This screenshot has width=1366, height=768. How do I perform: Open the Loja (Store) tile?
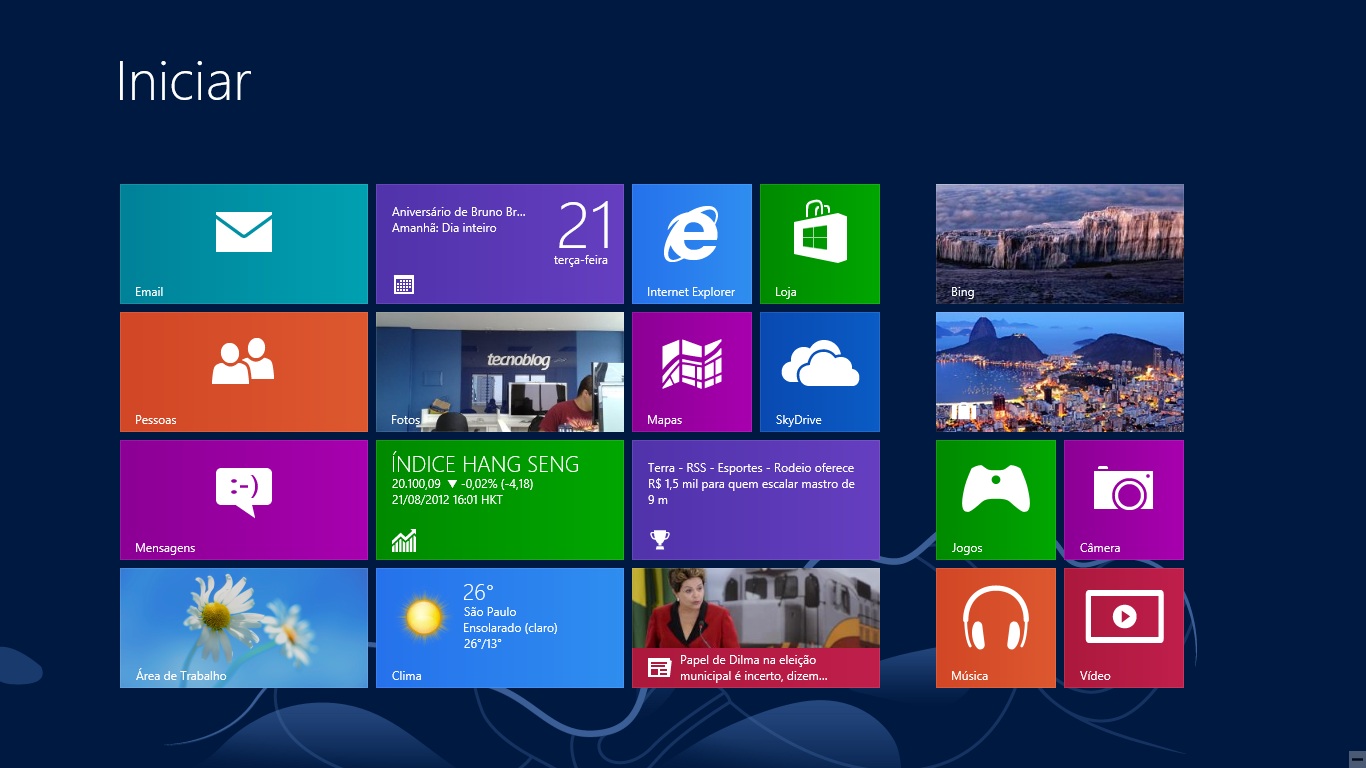coord(819,243)
